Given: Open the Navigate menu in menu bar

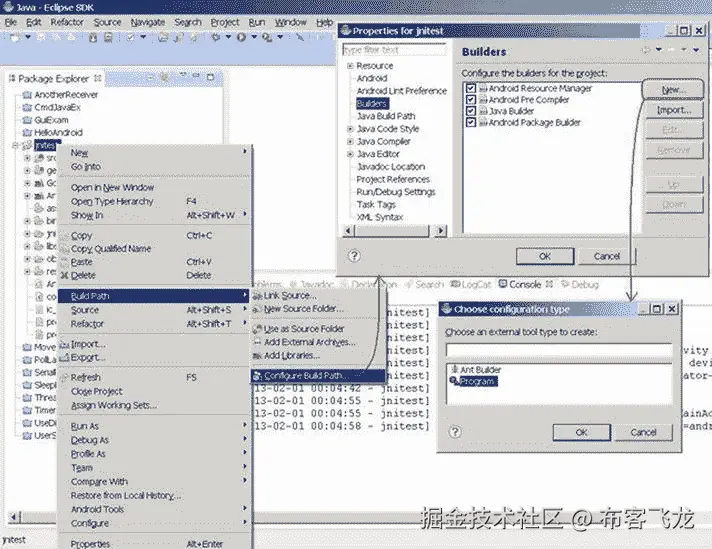Looking at the screenshot, I should click(x=148, y=22).
